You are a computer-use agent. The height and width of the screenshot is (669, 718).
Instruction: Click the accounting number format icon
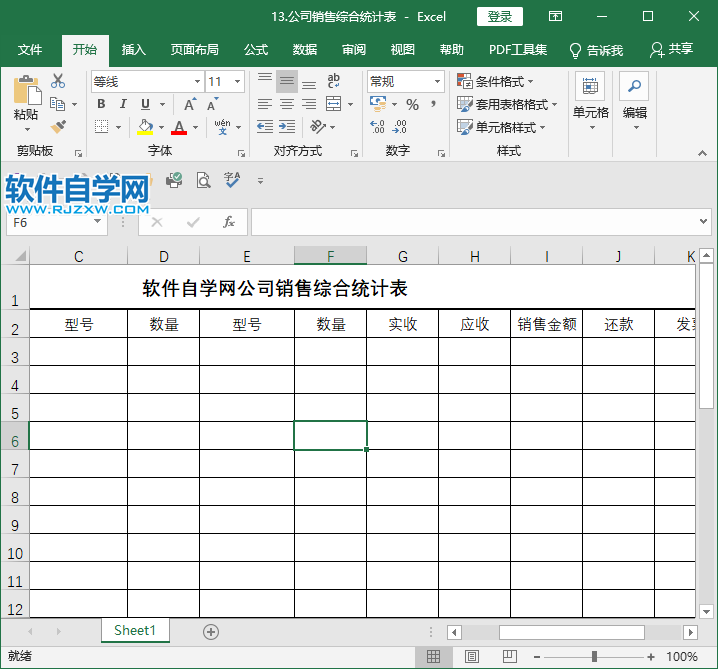[x=378, y=104]
